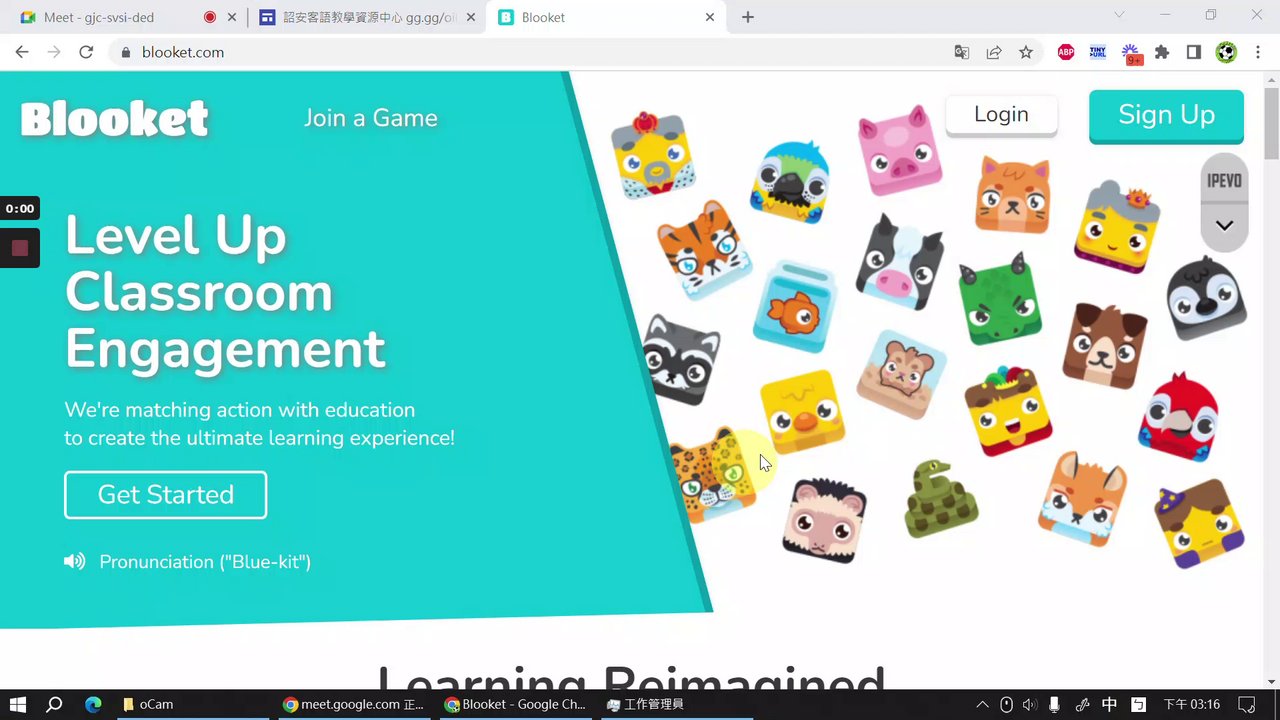1280x720 pixels.
Task: Click the hamster blook
Action: (901, 374)
